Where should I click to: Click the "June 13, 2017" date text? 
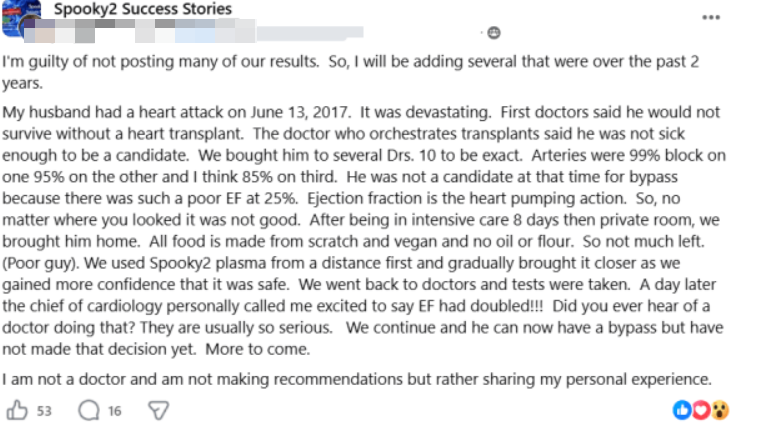point(300,112)
